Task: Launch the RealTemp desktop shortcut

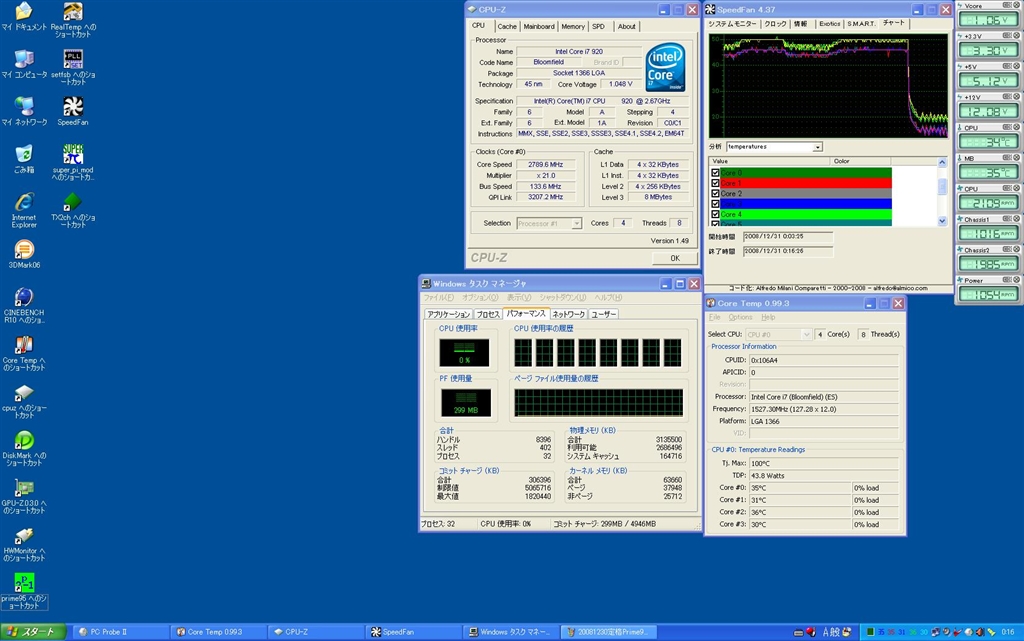Action: point(72,12)
